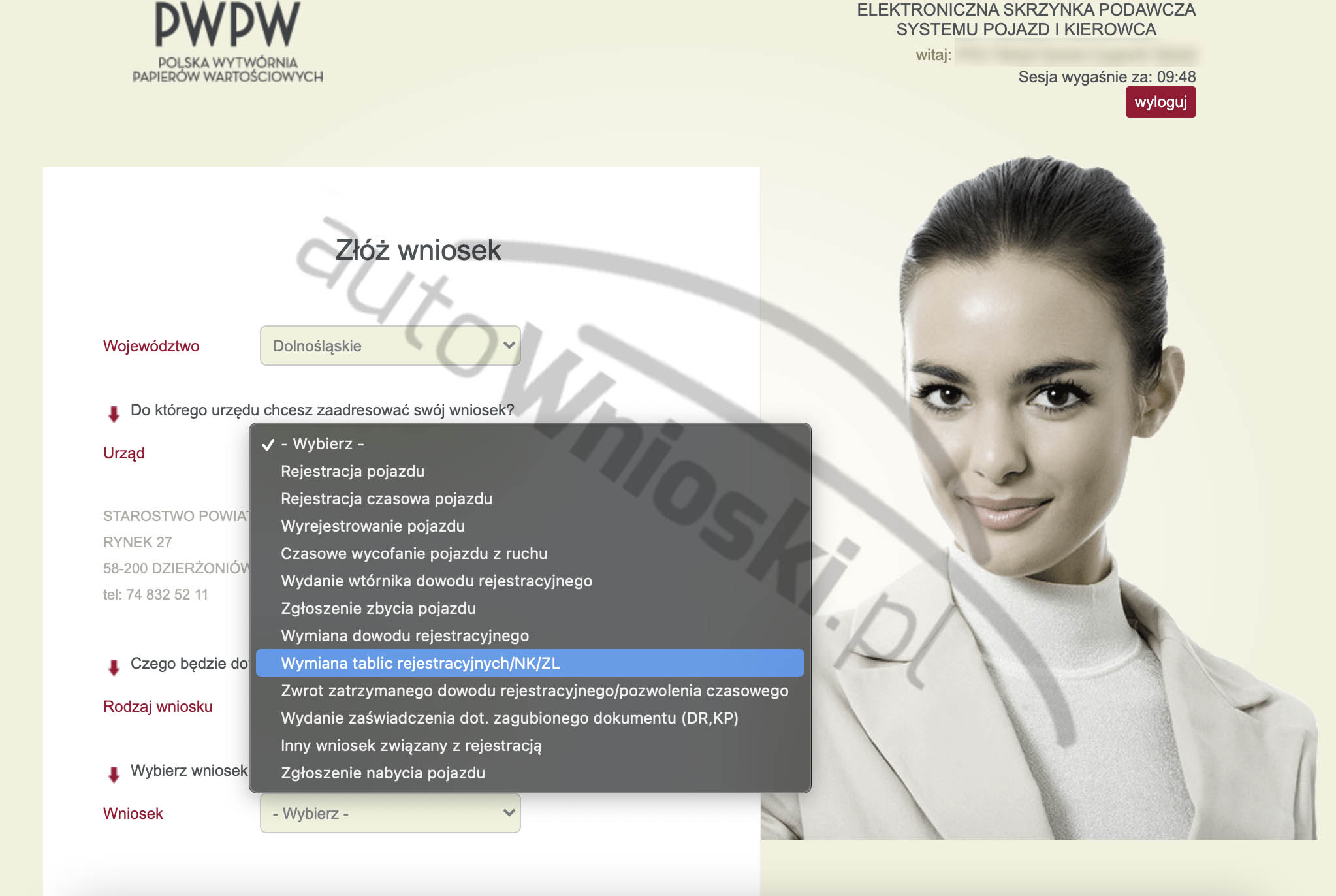The width and height of the screenshot is (1336, 896).
Task: Pick Zgłoszenie zbycia pojazdu option
Action: tap(378, 609)
